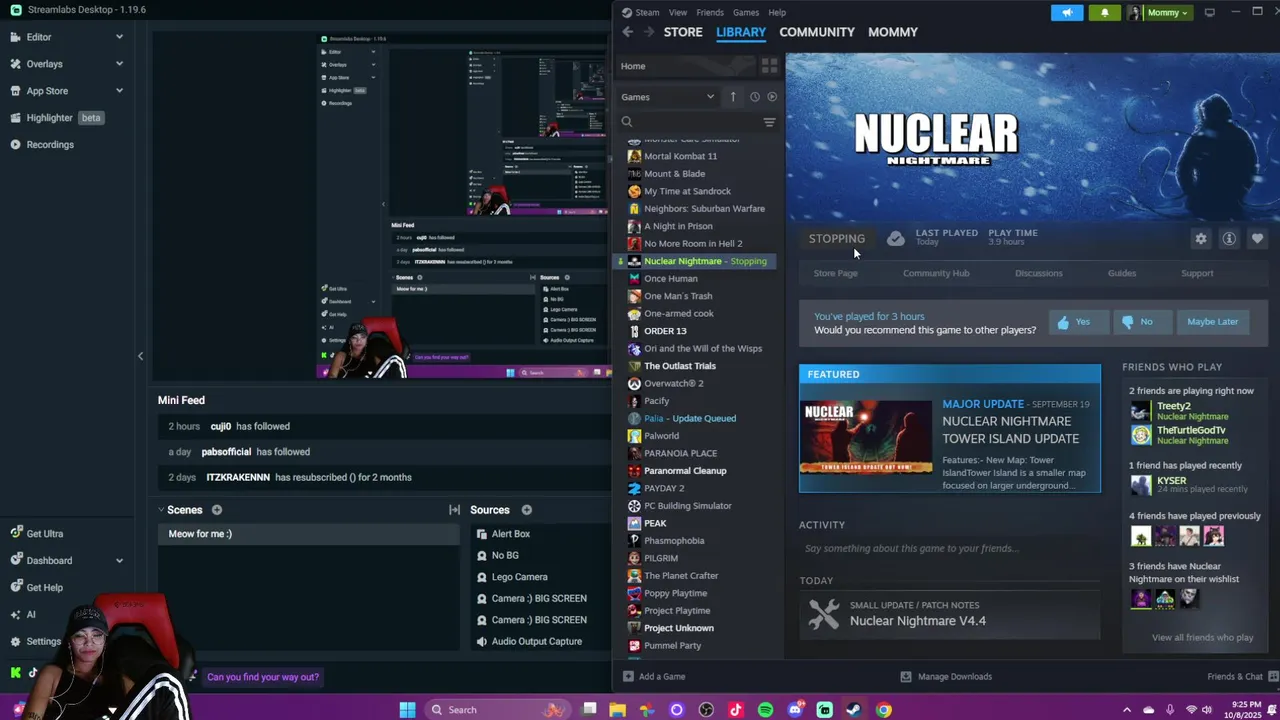Image resolution: width=1280 pixels, height=720 pixels.
Task: Toggle the library collections grid view icon
Action: [x=769, y=66]
